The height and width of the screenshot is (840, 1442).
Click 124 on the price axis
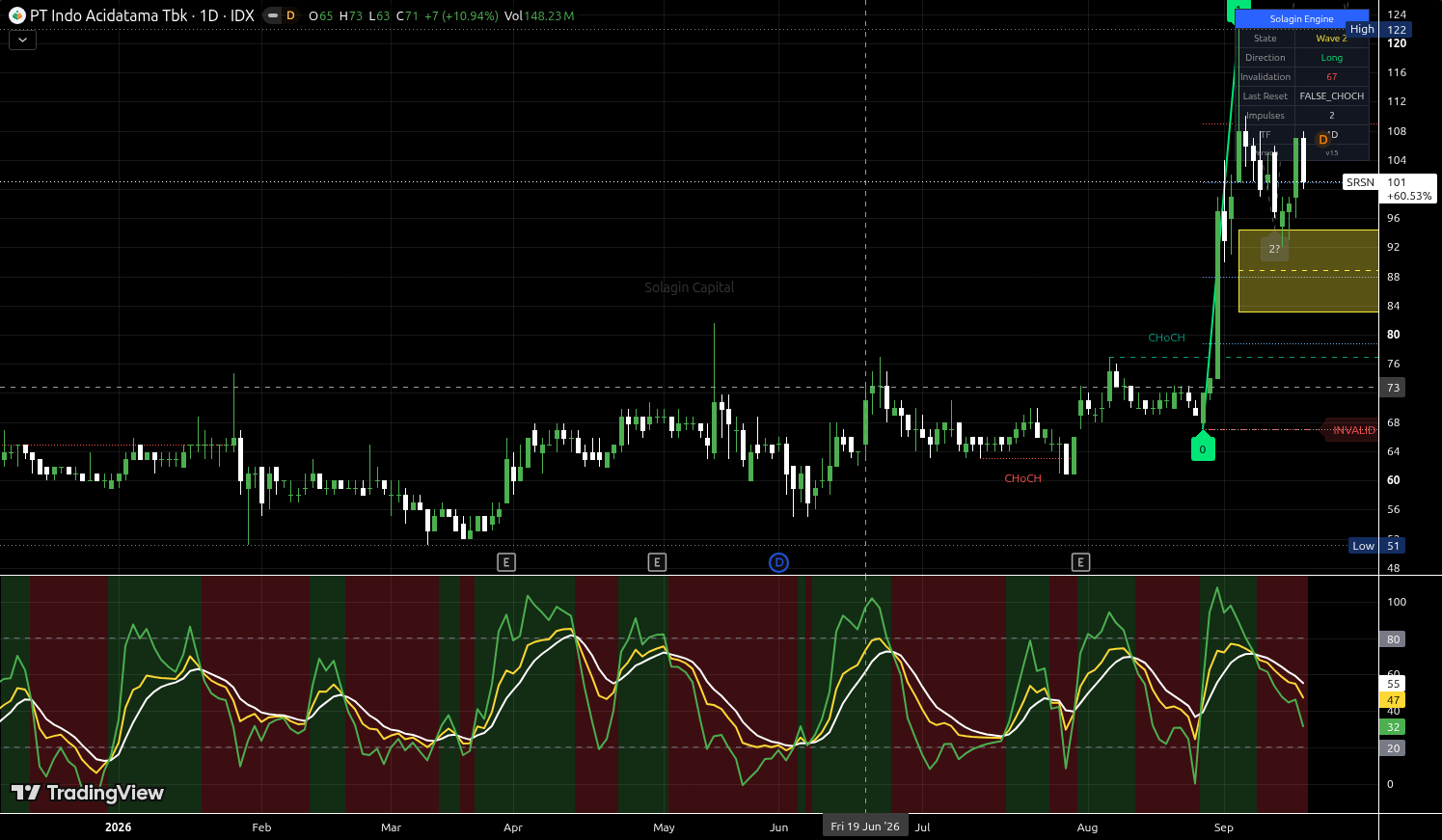pos(1397,14)
